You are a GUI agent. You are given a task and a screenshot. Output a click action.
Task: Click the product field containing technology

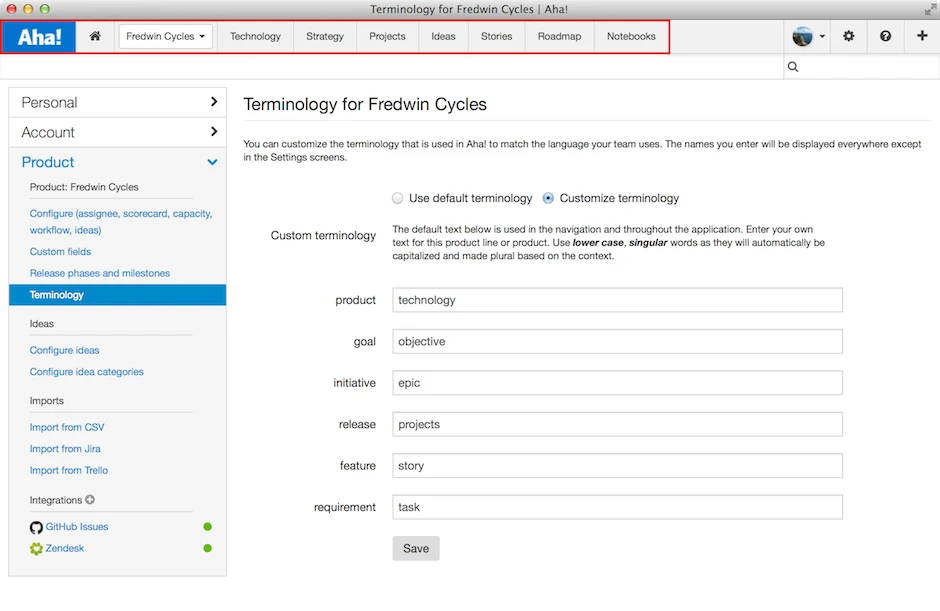[x=617, y=300]
